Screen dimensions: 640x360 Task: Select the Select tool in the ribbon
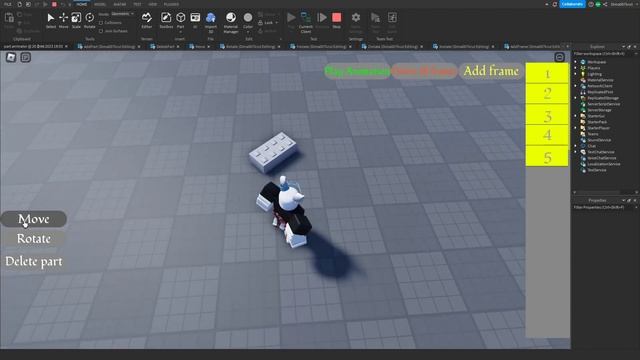(x=51, y=20)
